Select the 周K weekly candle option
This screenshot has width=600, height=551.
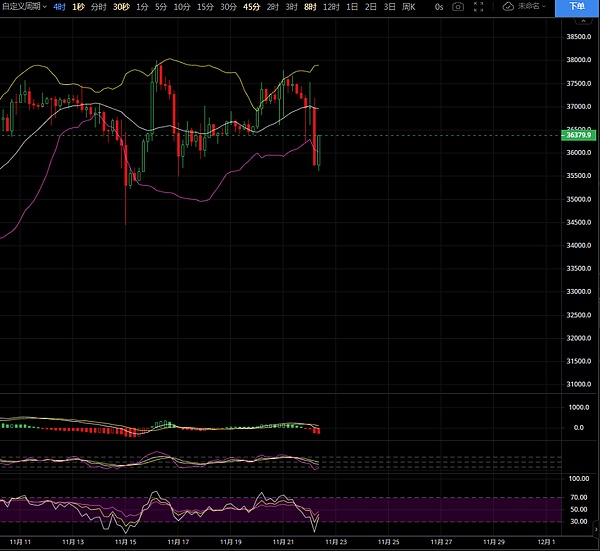[x=409, y=6]
